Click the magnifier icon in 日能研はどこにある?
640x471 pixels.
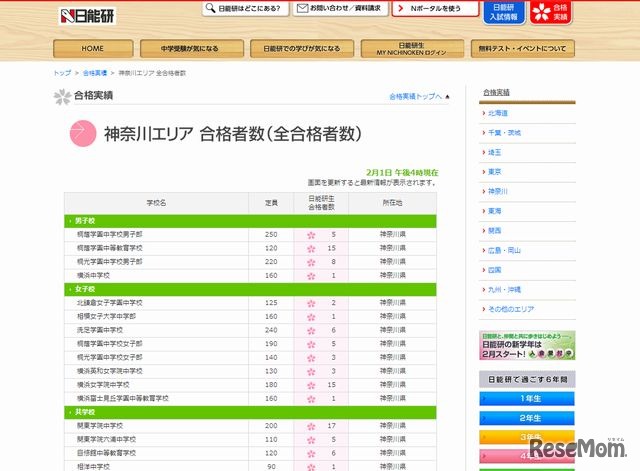210,8
